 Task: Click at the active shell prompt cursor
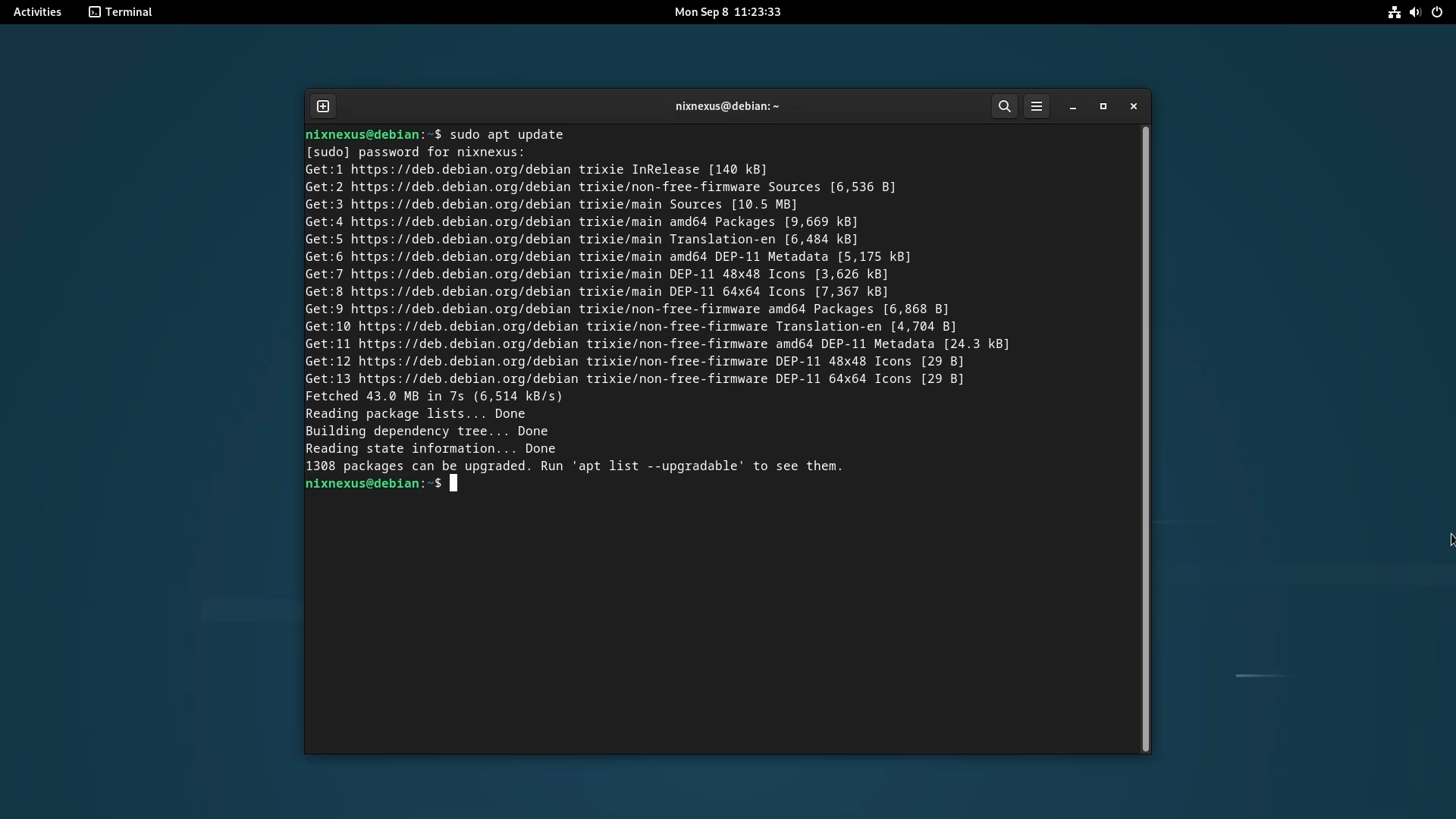[x=453, y=484]
